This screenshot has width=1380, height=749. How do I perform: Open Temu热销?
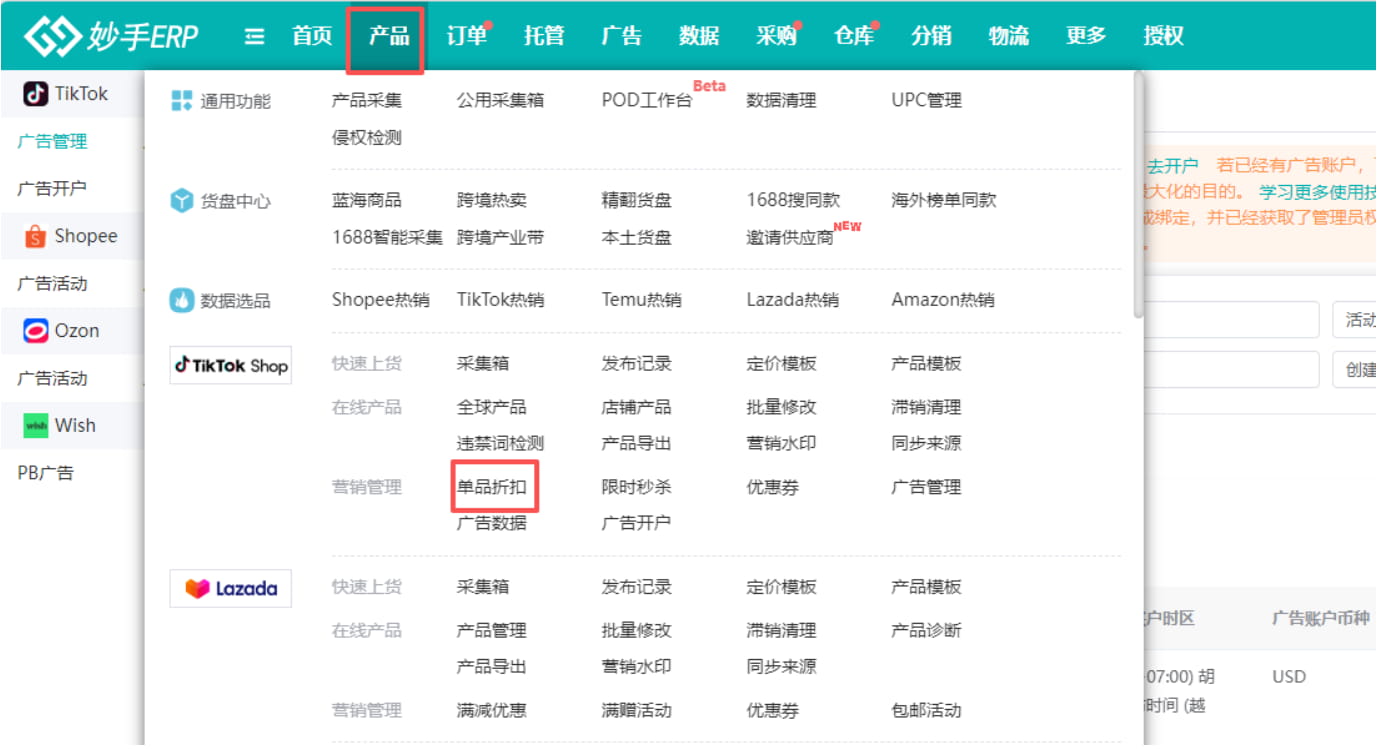tap(642, 300)
